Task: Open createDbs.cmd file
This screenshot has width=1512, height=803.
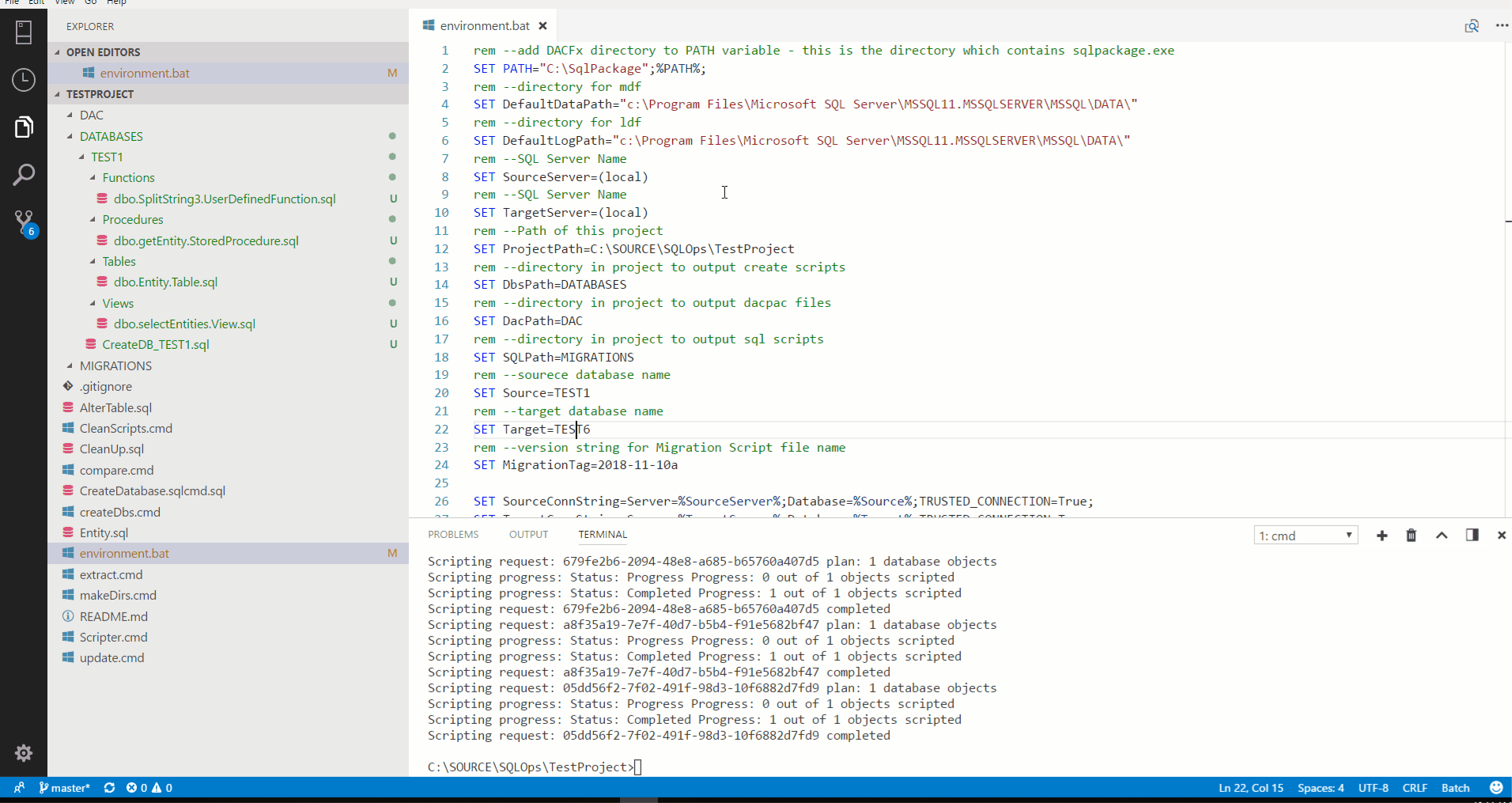Action: [x=229, y=513]
